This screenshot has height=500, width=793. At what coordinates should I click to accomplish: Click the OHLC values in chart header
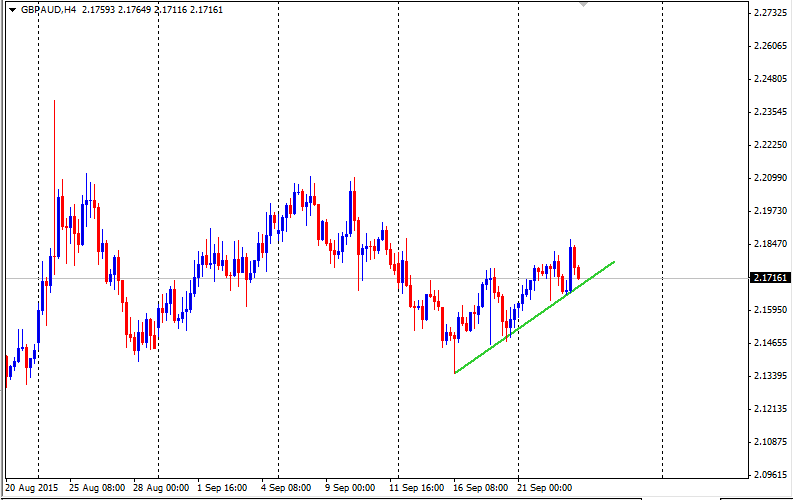coord(144,9)
